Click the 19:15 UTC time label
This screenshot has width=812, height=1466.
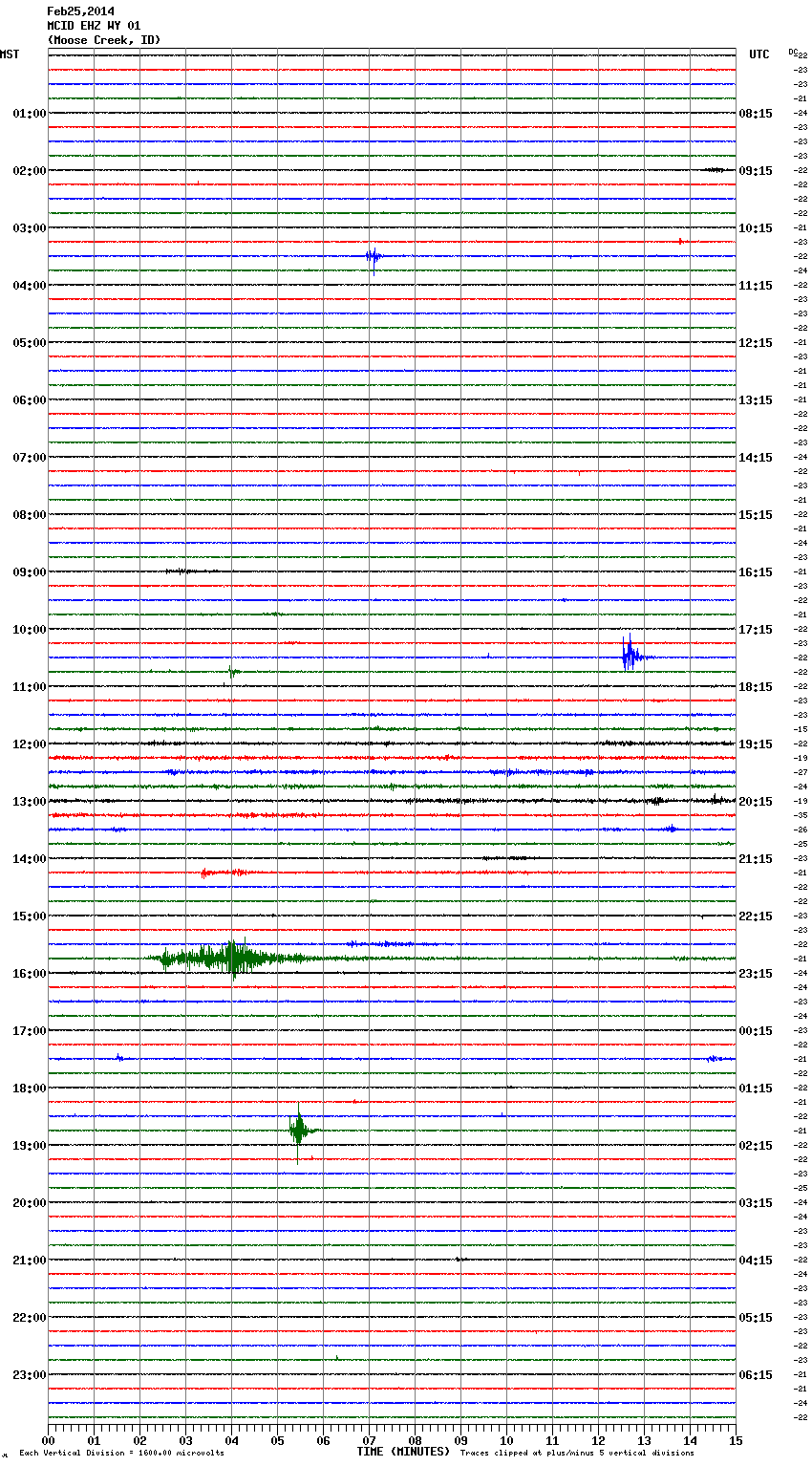(x=756, y=744)
